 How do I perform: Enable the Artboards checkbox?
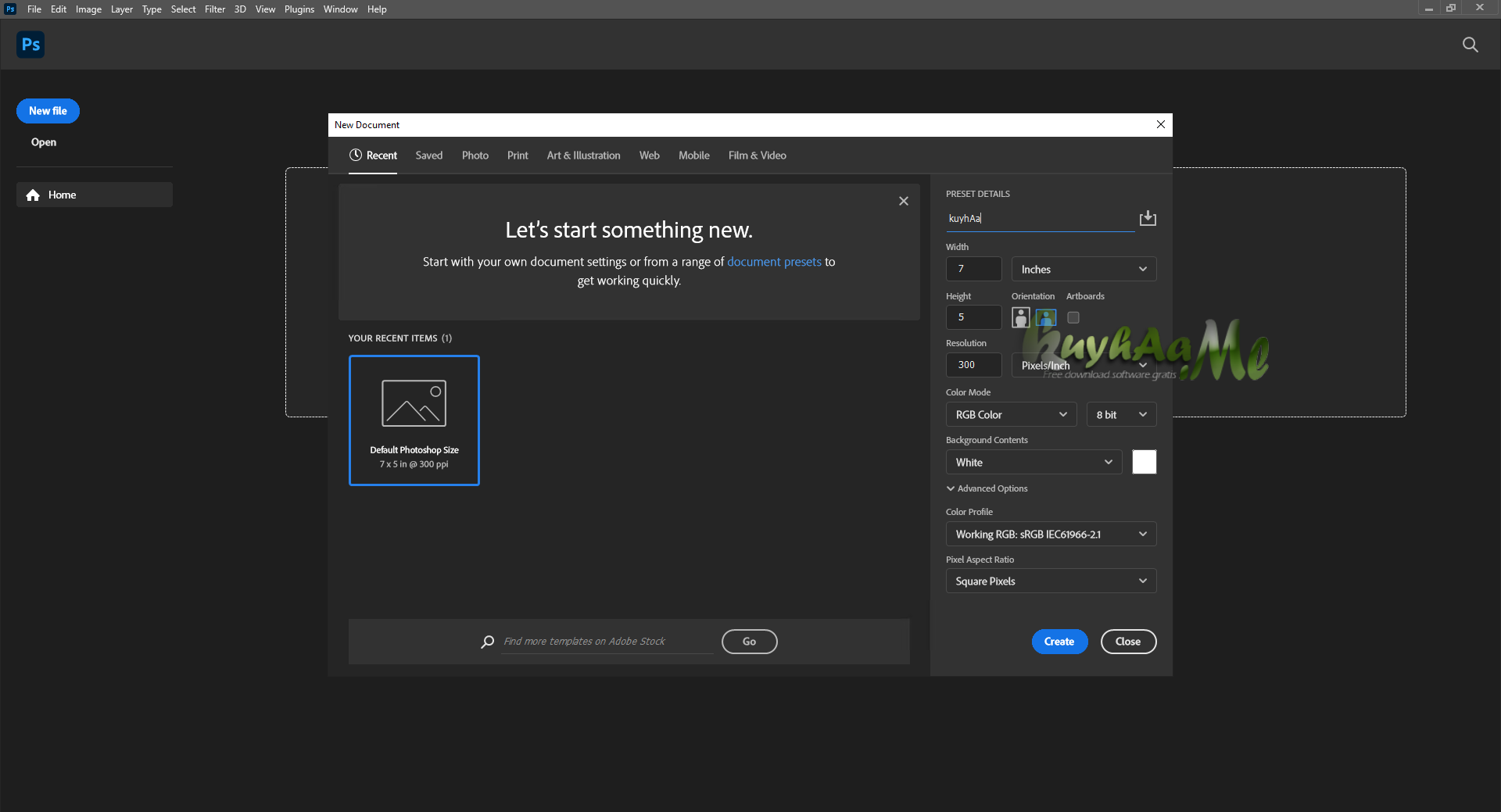1073,317
